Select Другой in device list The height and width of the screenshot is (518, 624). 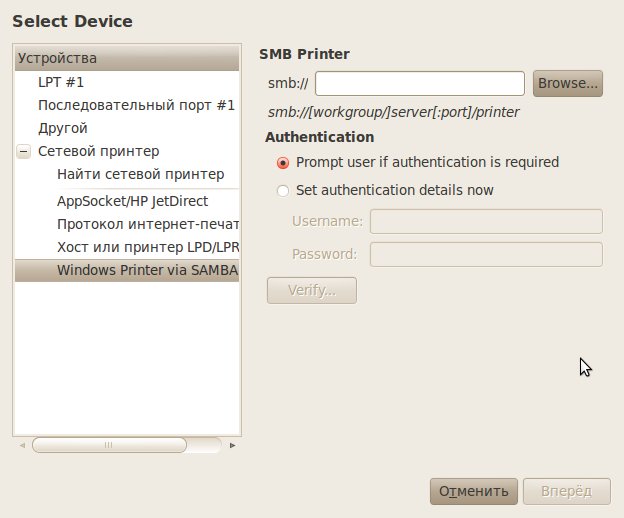point(63,128)
